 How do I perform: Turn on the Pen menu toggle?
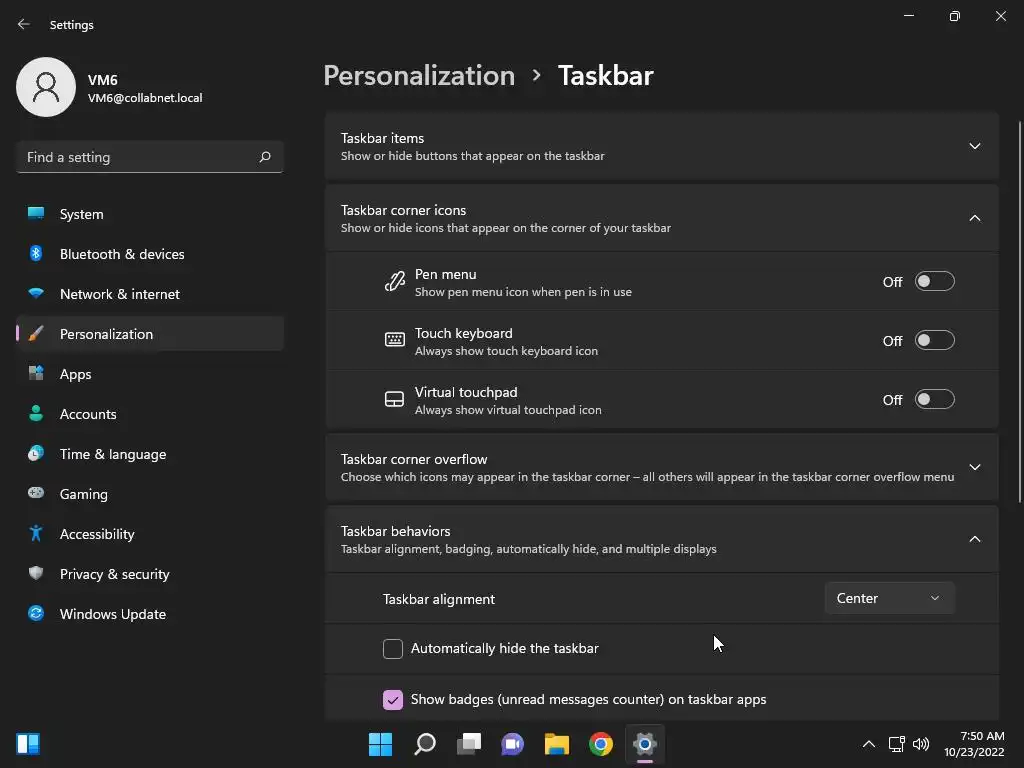[934, 281]
